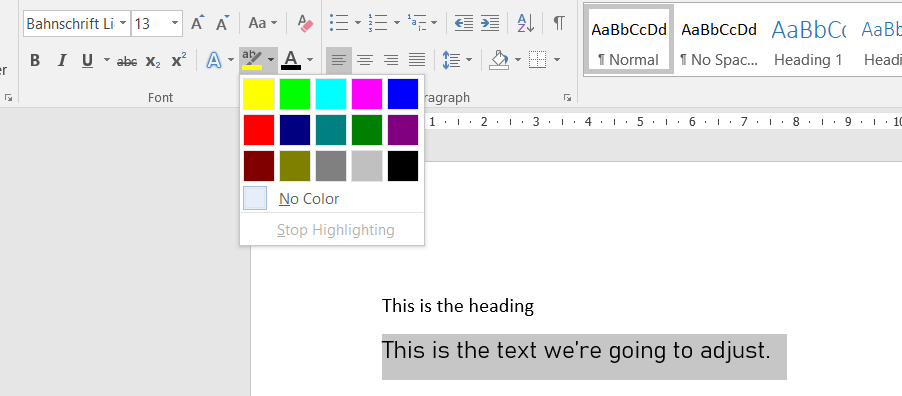Apply the No Spacing style
902x396 pixels.
point(718,39)
